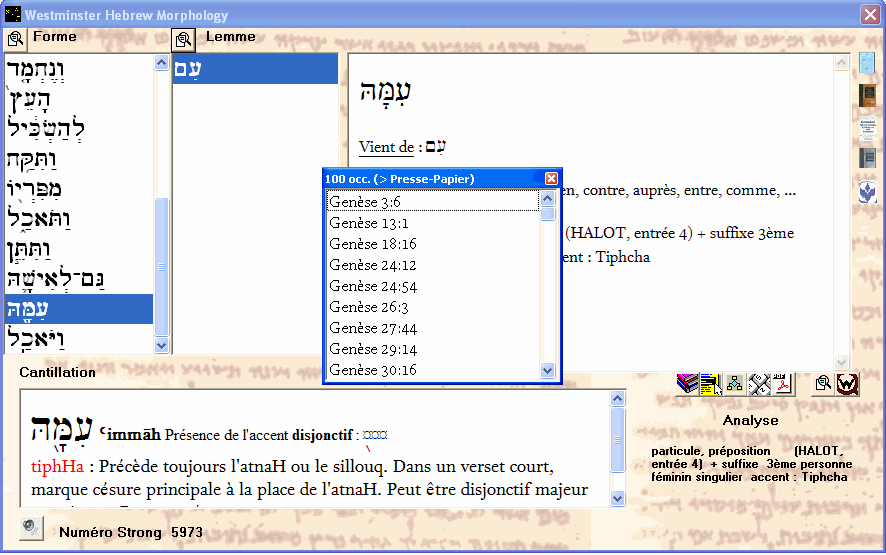Screen dimensions: 886x555
Task: Click the highlighted text with cursor icon
Action: [x=711, y=384]
